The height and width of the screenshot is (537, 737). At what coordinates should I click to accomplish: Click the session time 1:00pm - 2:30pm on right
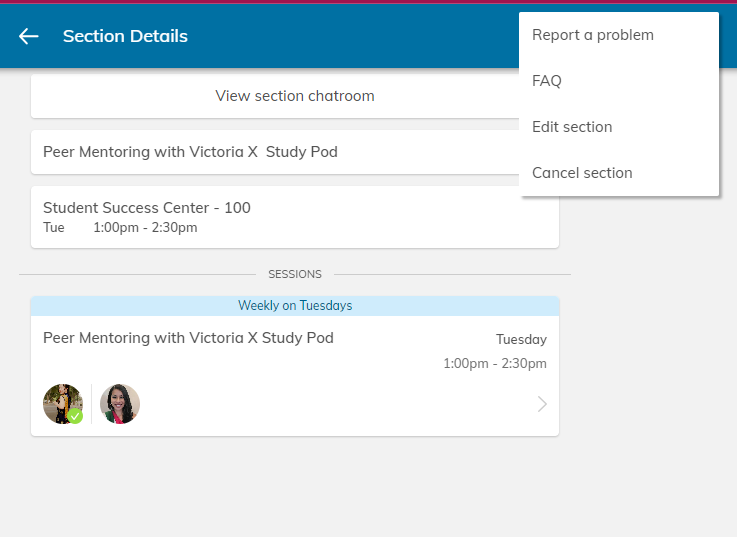tap(495, 364)
